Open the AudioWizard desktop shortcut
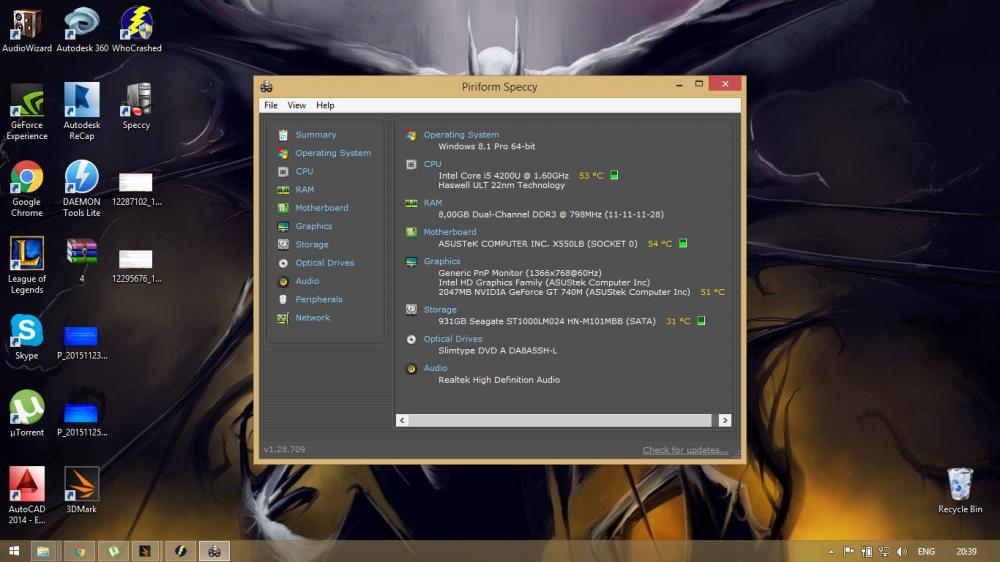 pos(27,29)
